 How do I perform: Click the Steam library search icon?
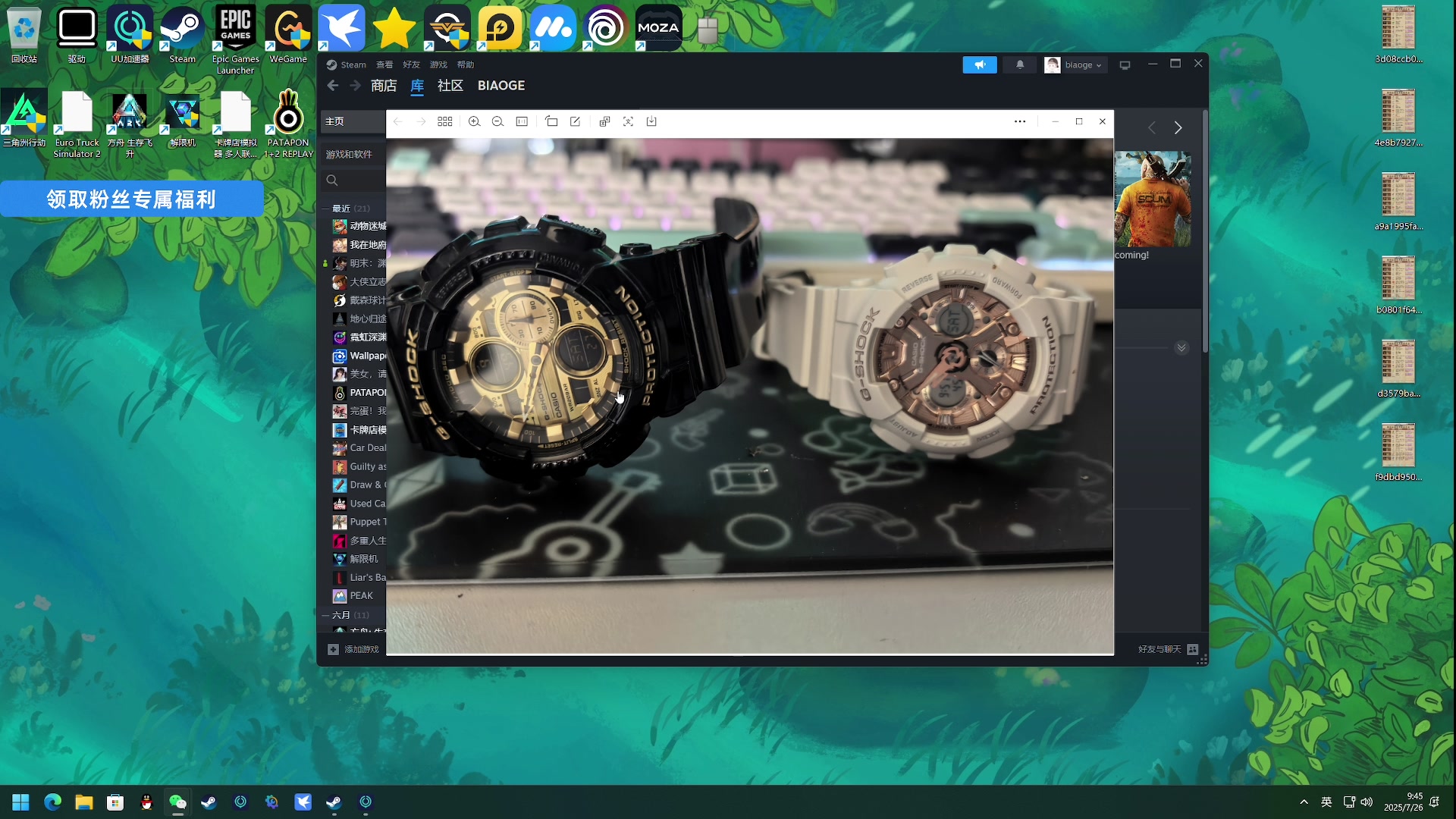click(x=331, y=180)
